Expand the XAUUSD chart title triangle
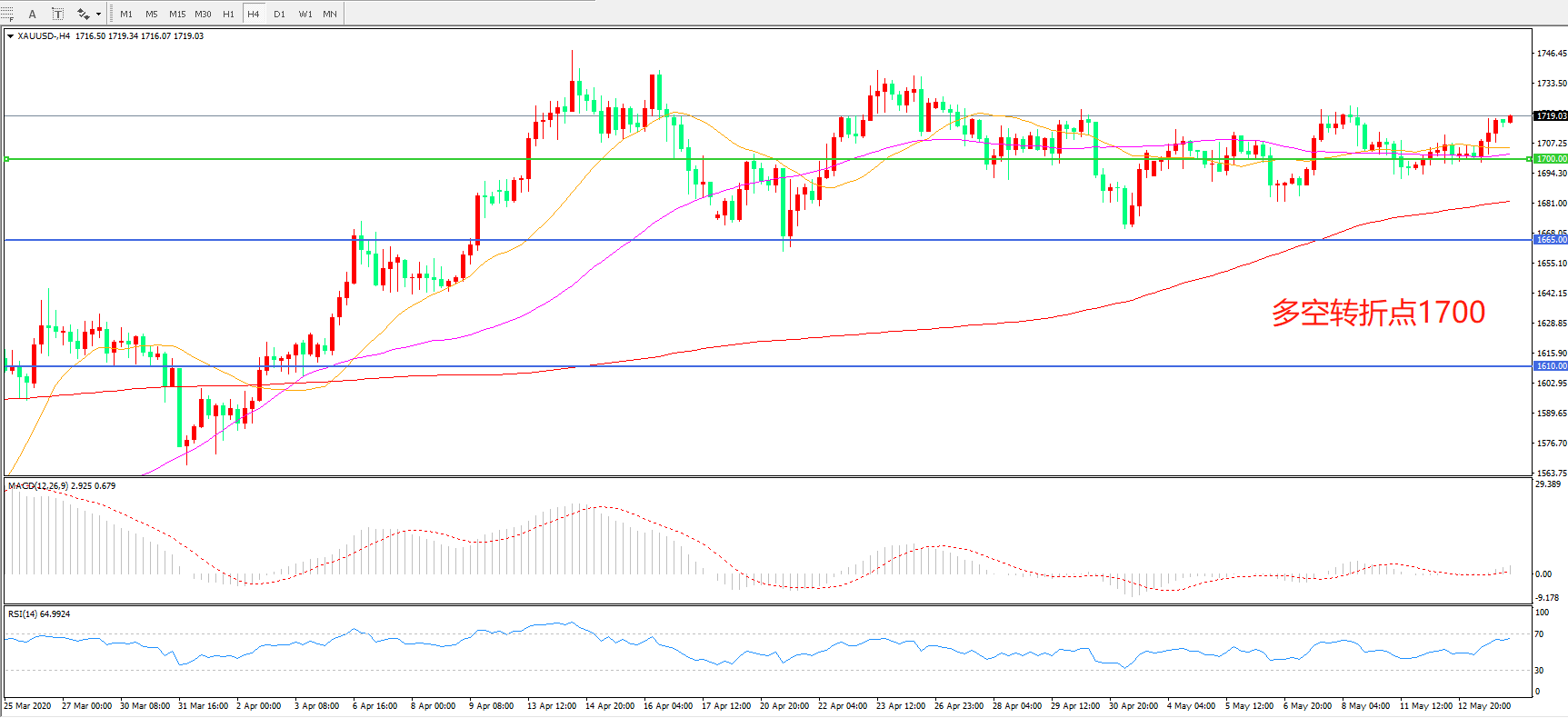1568x718 pixels. click(10, 36)
